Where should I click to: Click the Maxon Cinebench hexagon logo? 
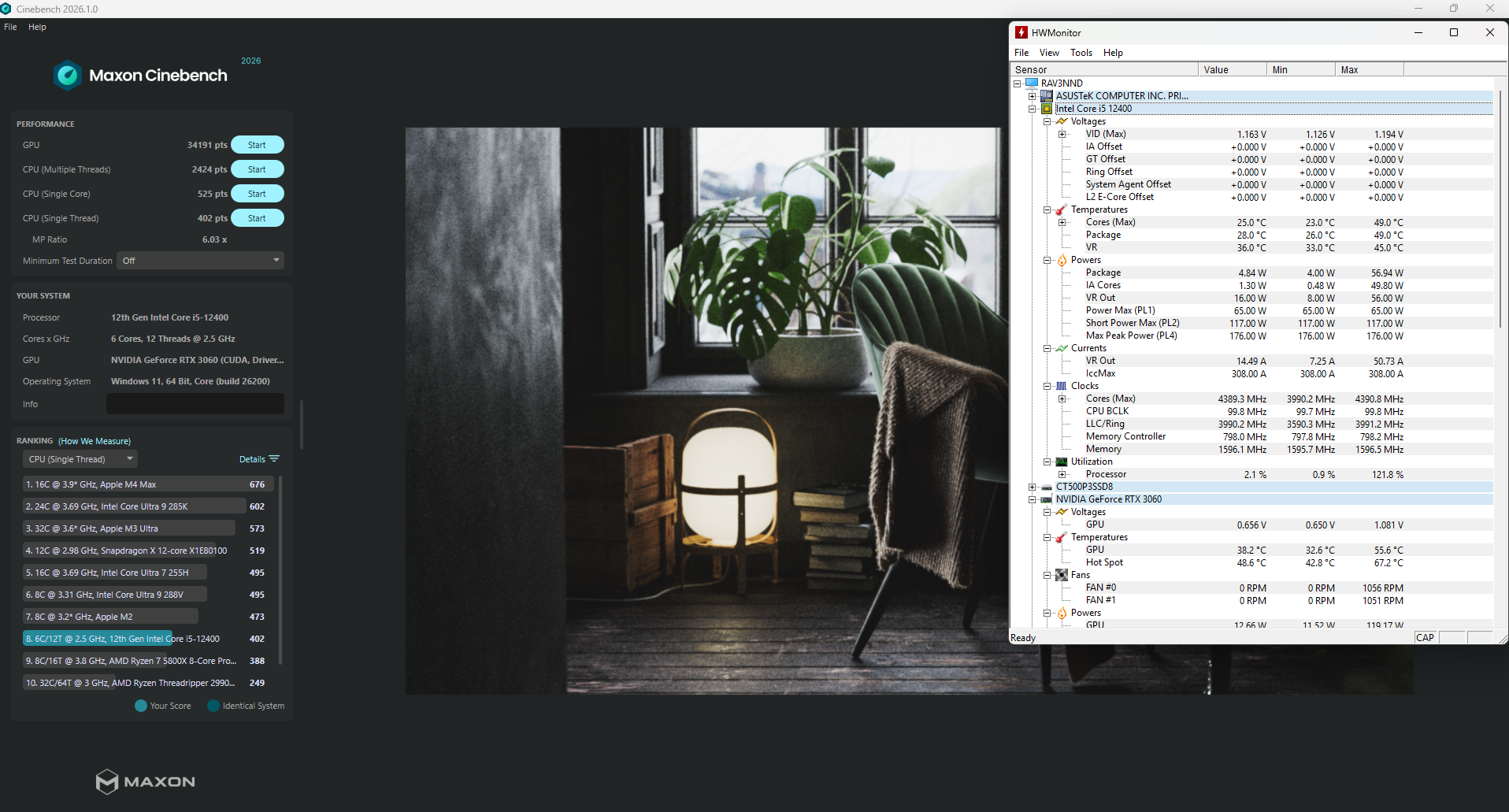(68, 76)
